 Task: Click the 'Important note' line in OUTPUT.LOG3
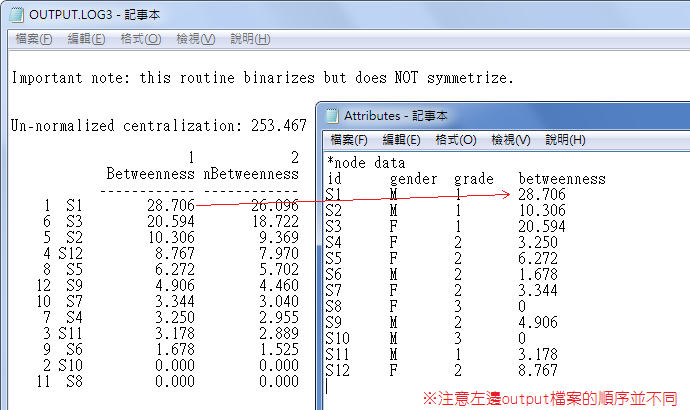click(x=262, y=78)
